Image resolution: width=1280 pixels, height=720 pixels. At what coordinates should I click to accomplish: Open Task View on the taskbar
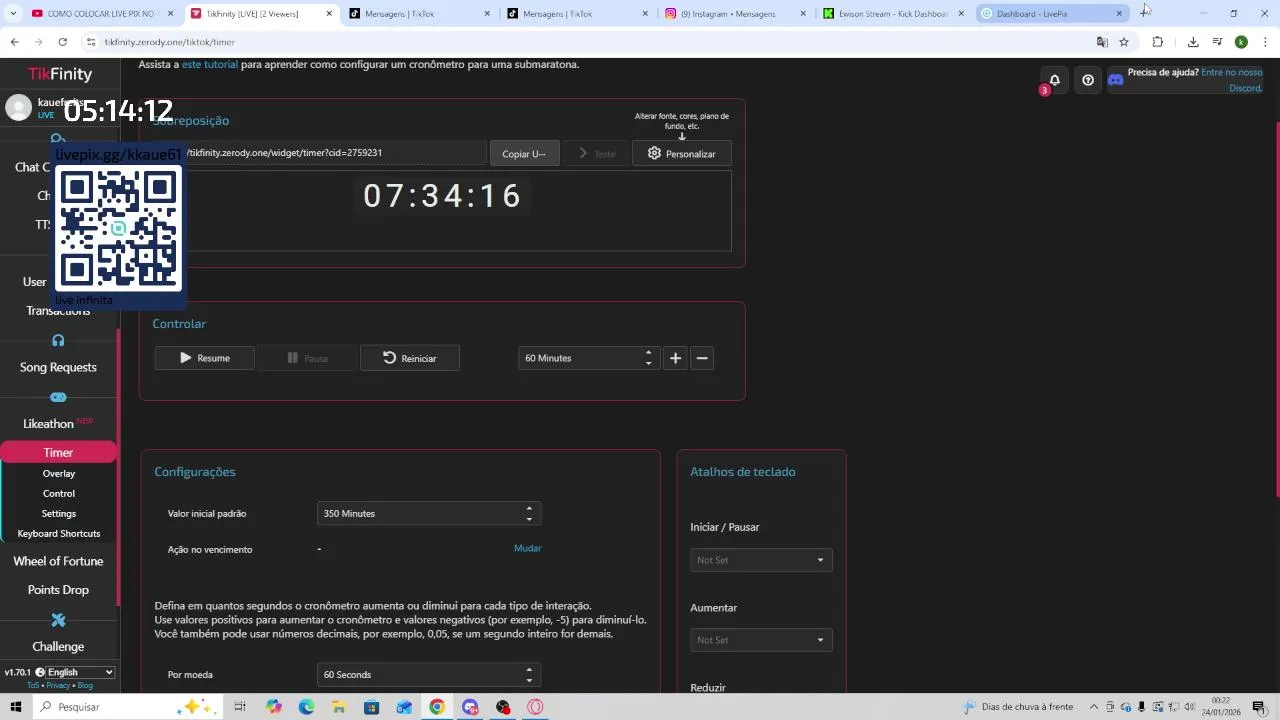[x=240, y=707]
